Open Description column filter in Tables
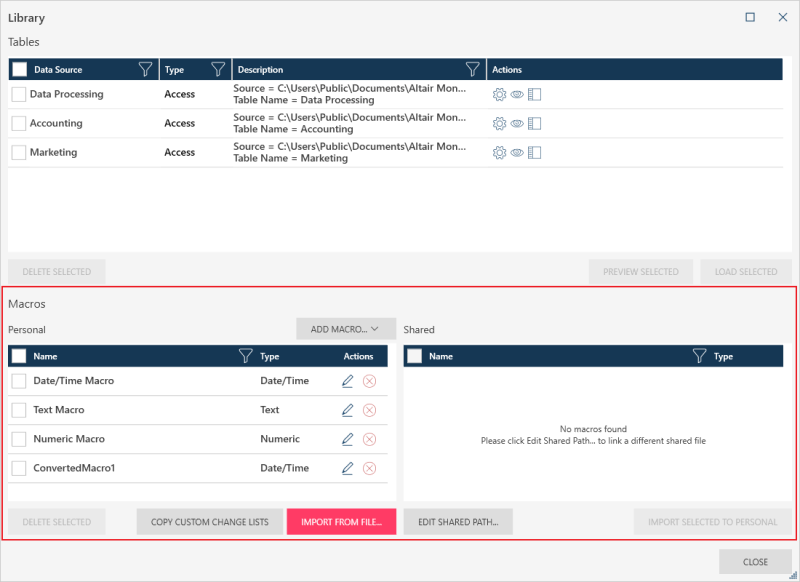The width and height of the screenshot is (800, 582). click(473, 70)
